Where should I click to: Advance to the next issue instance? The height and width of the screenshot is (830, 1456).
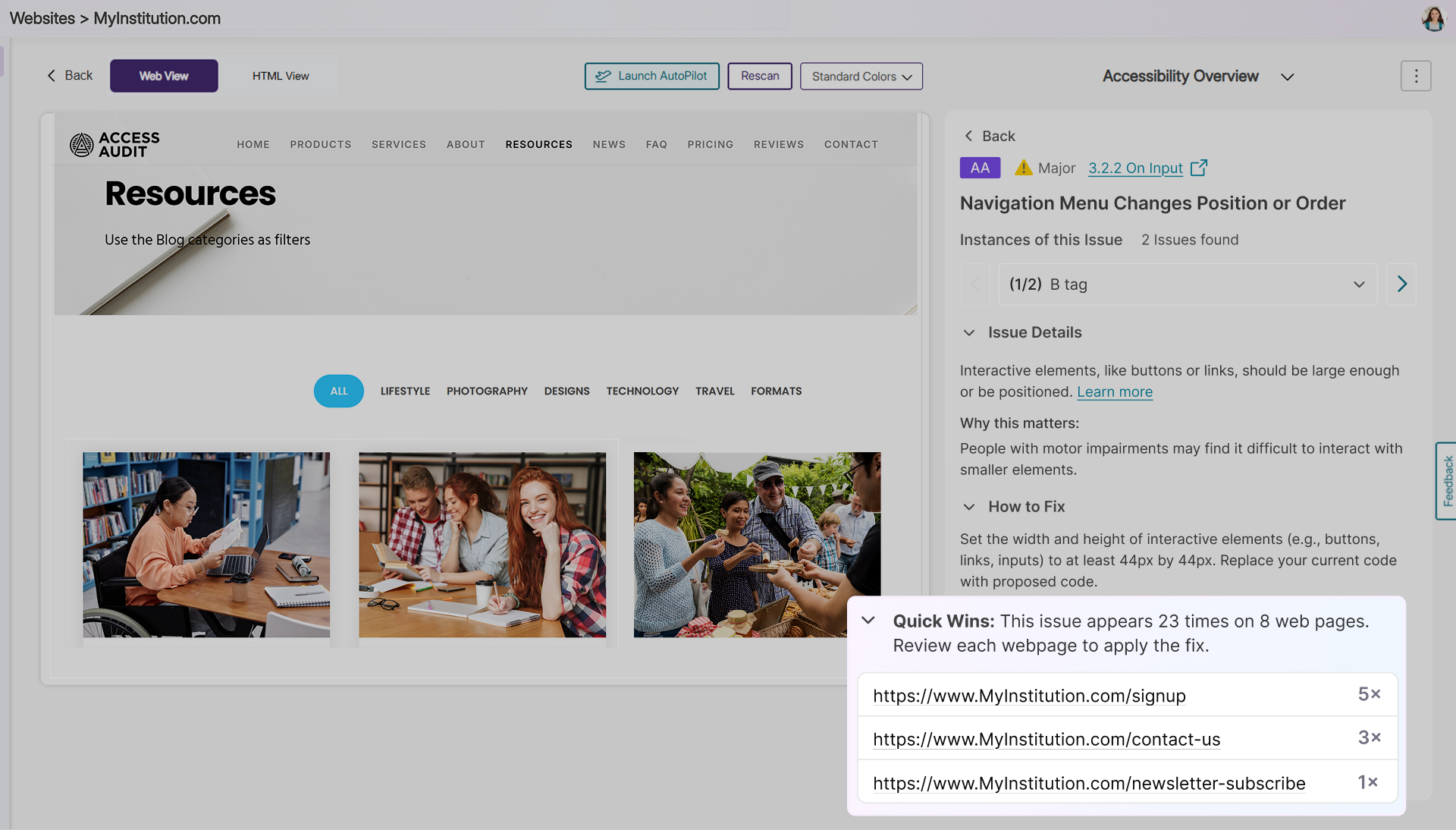(x=1402, y=285)
